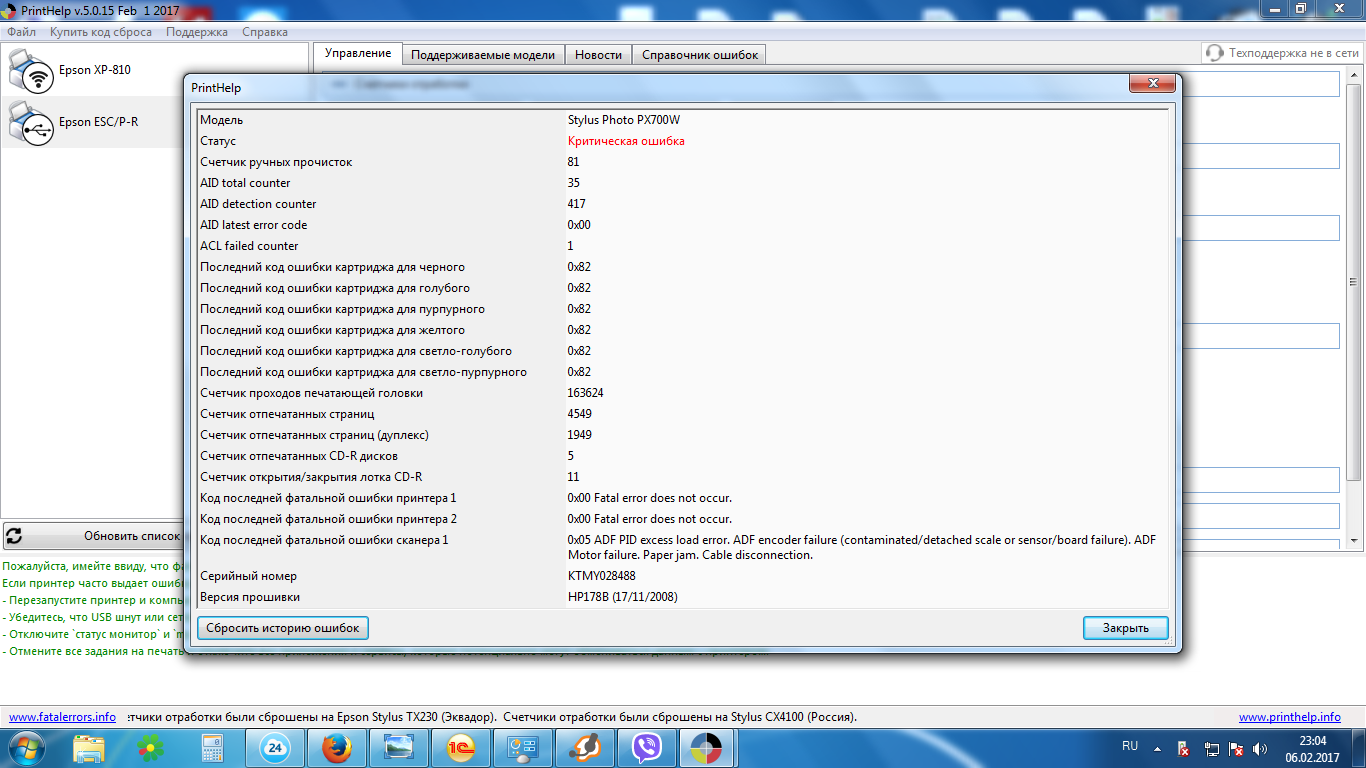Open the blue 24 taskbar application
This screenshot has width=1366, height=768.
[275, 747]
